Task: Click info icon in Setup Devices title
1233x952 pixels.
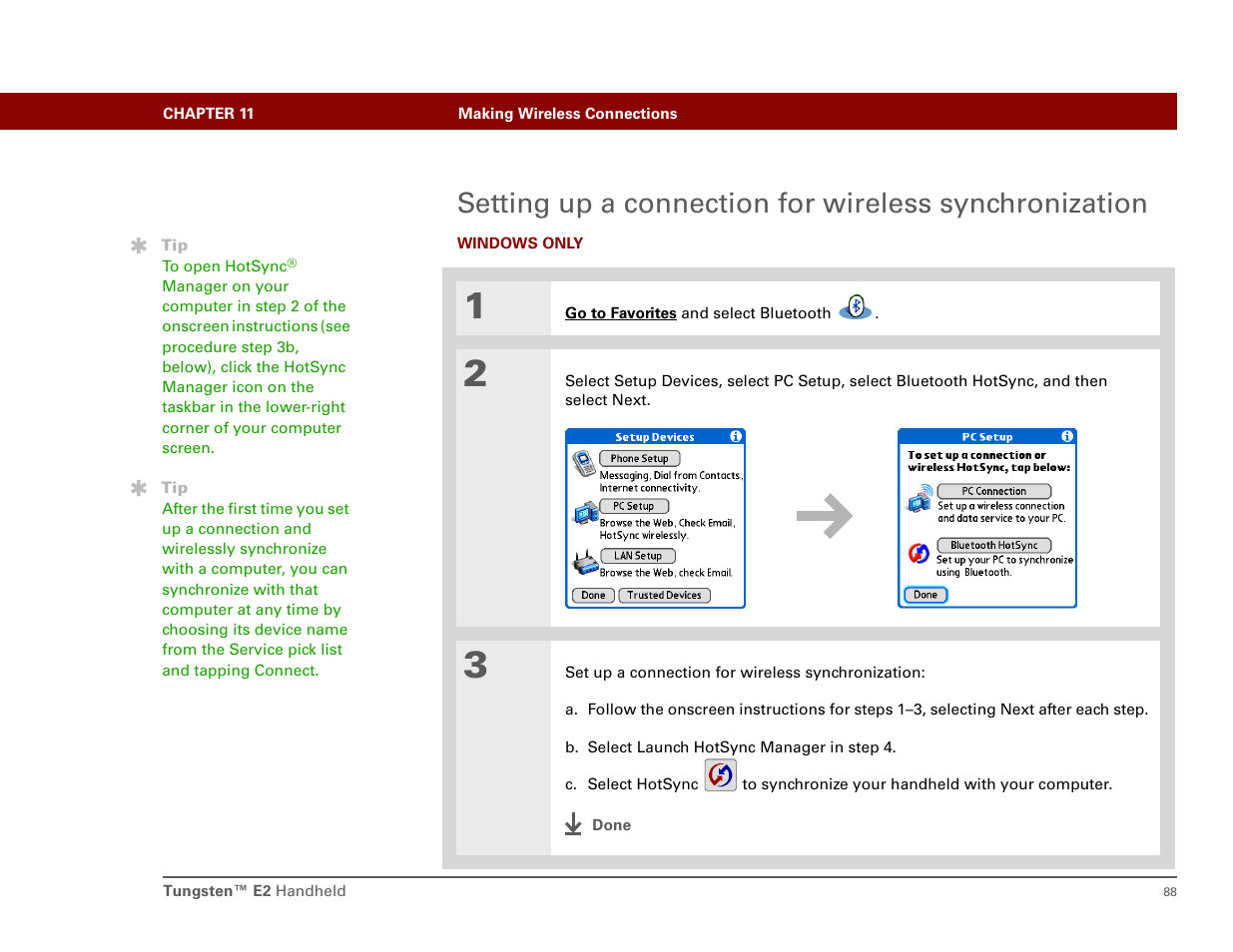Action: click(x=736, y=437)
